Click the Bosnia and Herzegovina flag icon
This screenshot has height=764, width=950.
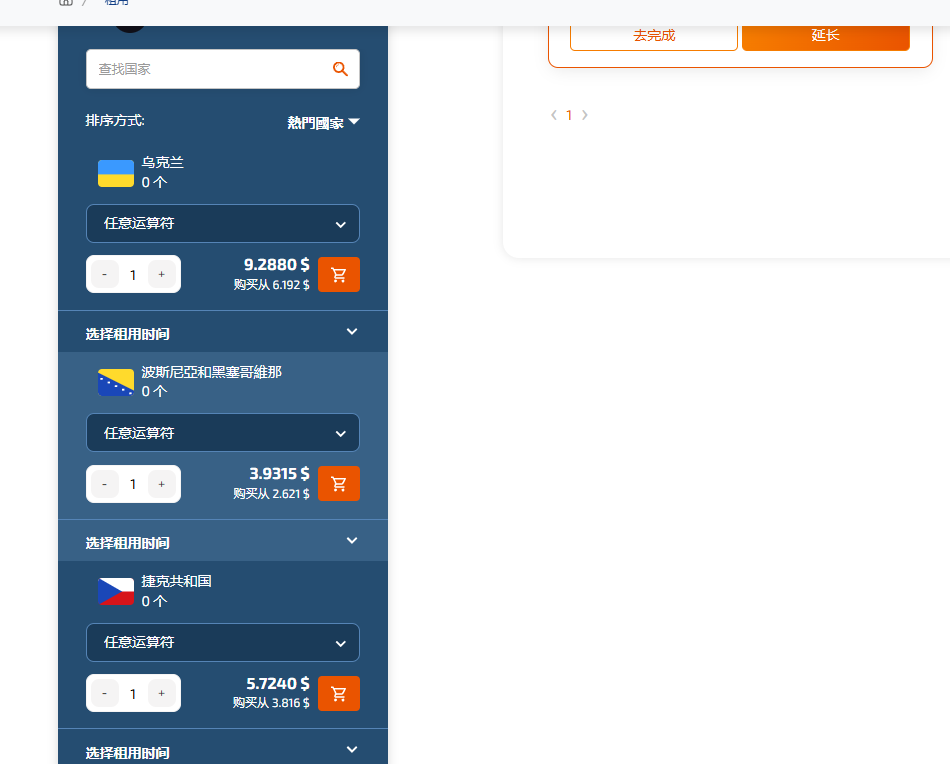click(x=115, y=382)
